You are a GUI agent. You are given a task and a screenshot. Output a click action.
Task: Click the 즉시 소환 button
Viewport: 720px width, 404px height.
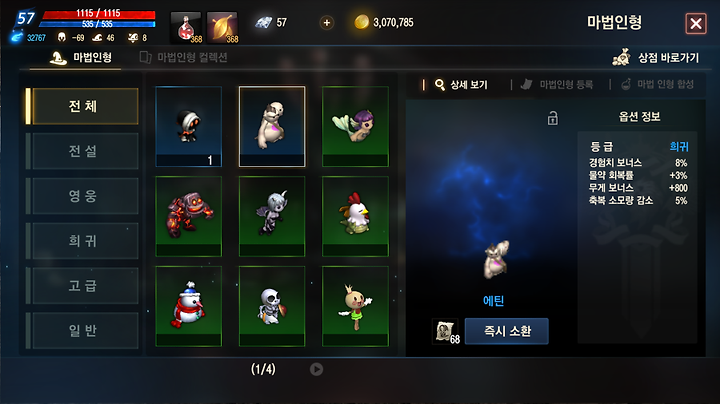pos(506,331)
